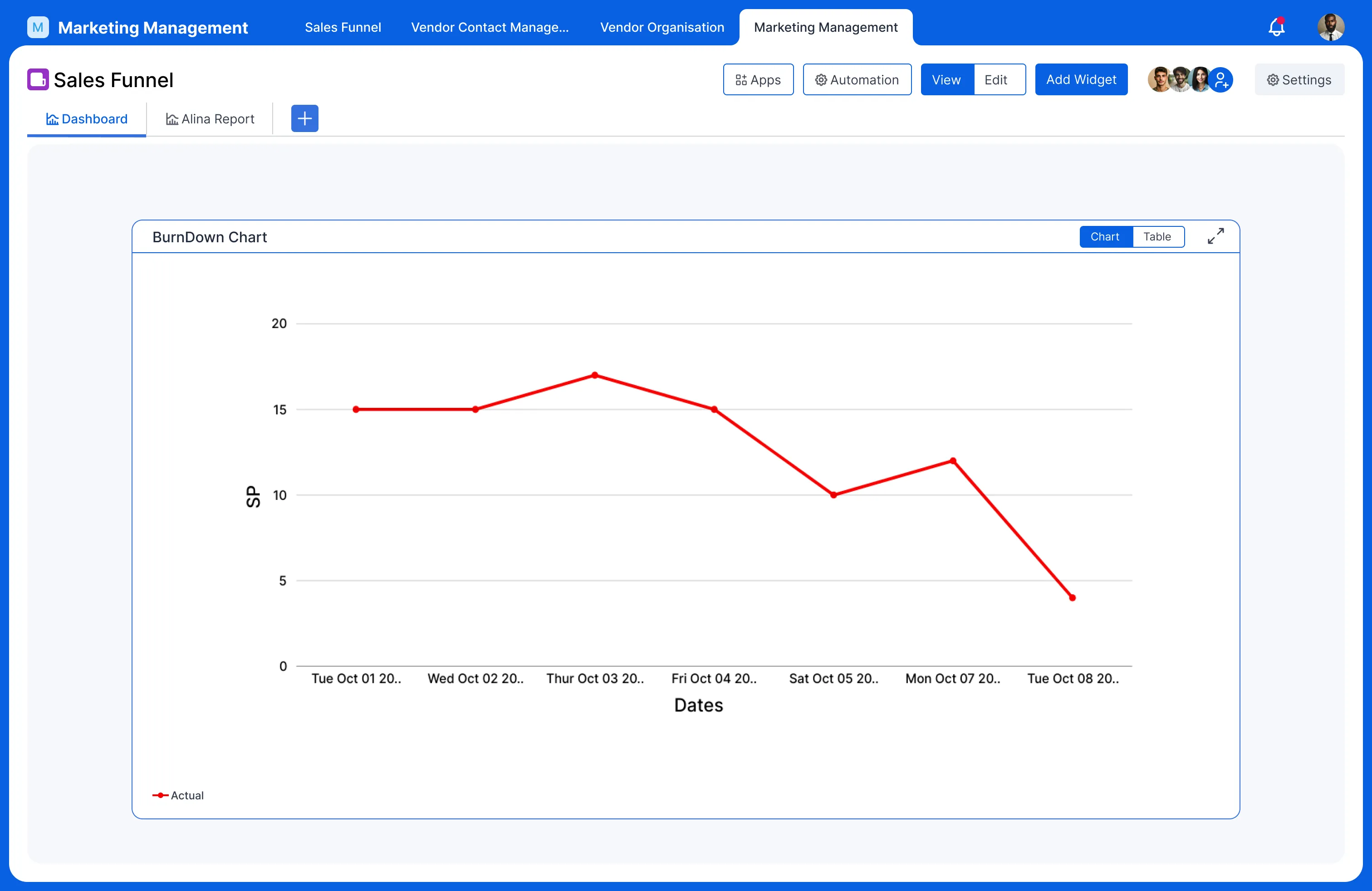Show the widget as Chart
Viewport: 1372px width, 891px height.
[x=1105, y=236]
